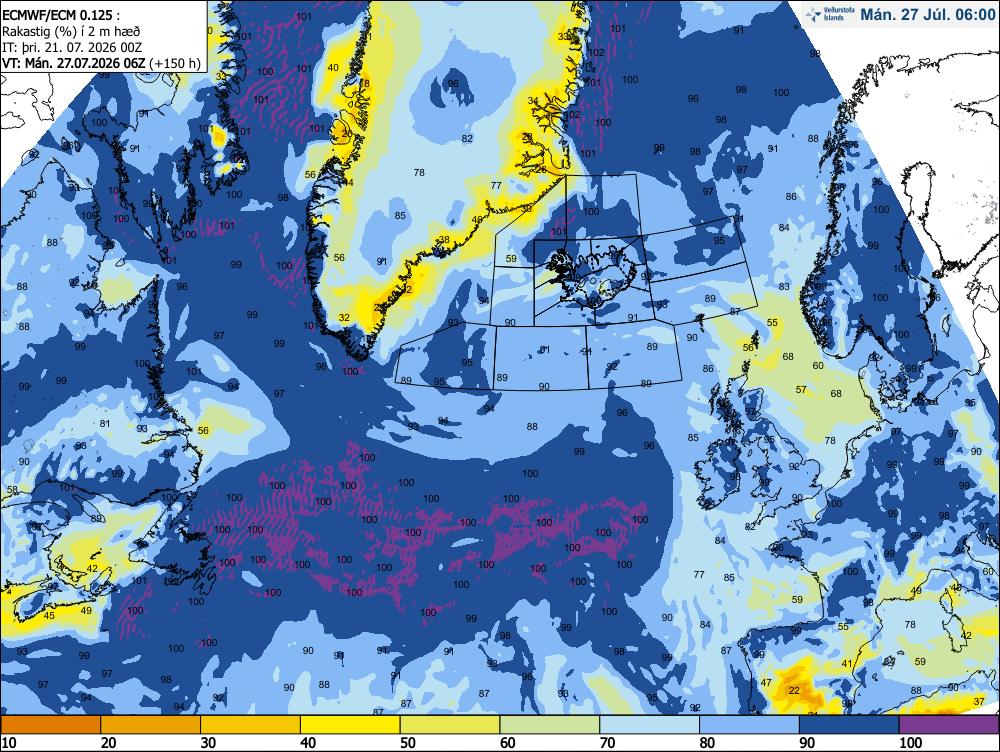Screen dimensions: 1000x752
Task: Select the pale green 60–70 legend swatch
Action: pos(550,725)
